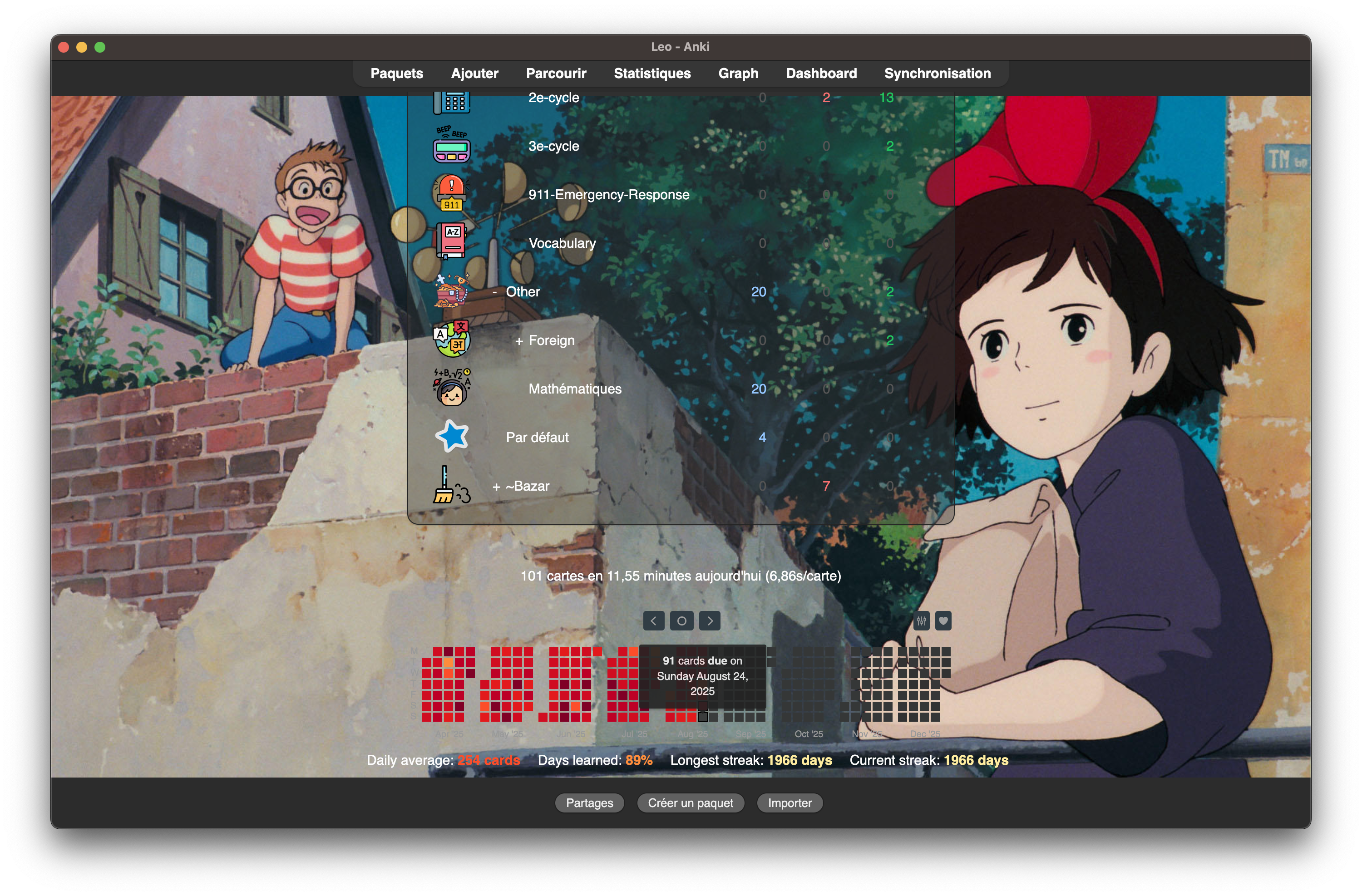Click the blue star Par défaut icon
This screenshot has width=1362, height=896.
click(452, 437)
